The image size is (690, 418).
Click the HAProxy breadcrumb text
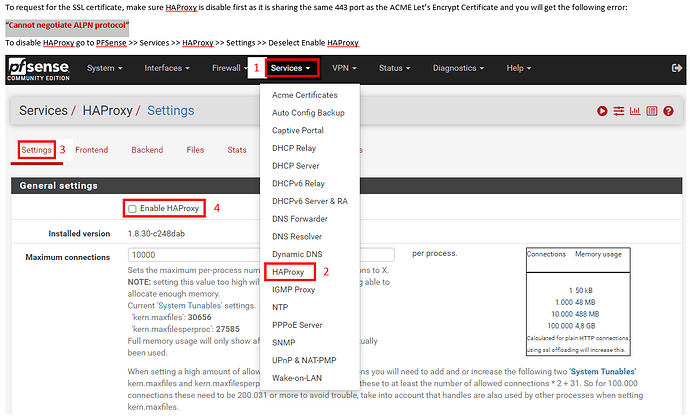tap(107, 110)
